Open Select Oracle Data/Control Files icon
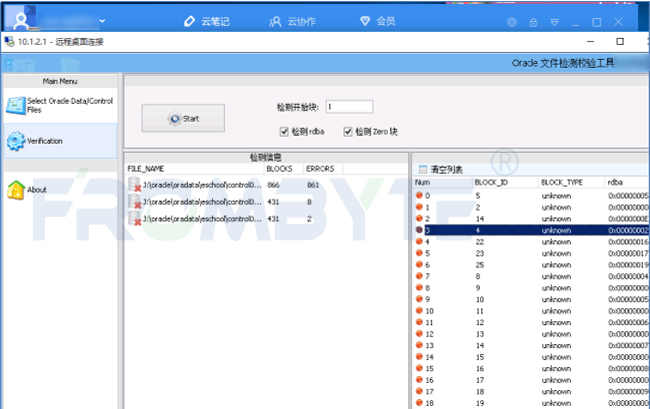This screenshot has height=409, width=650. tap(16, 106)
